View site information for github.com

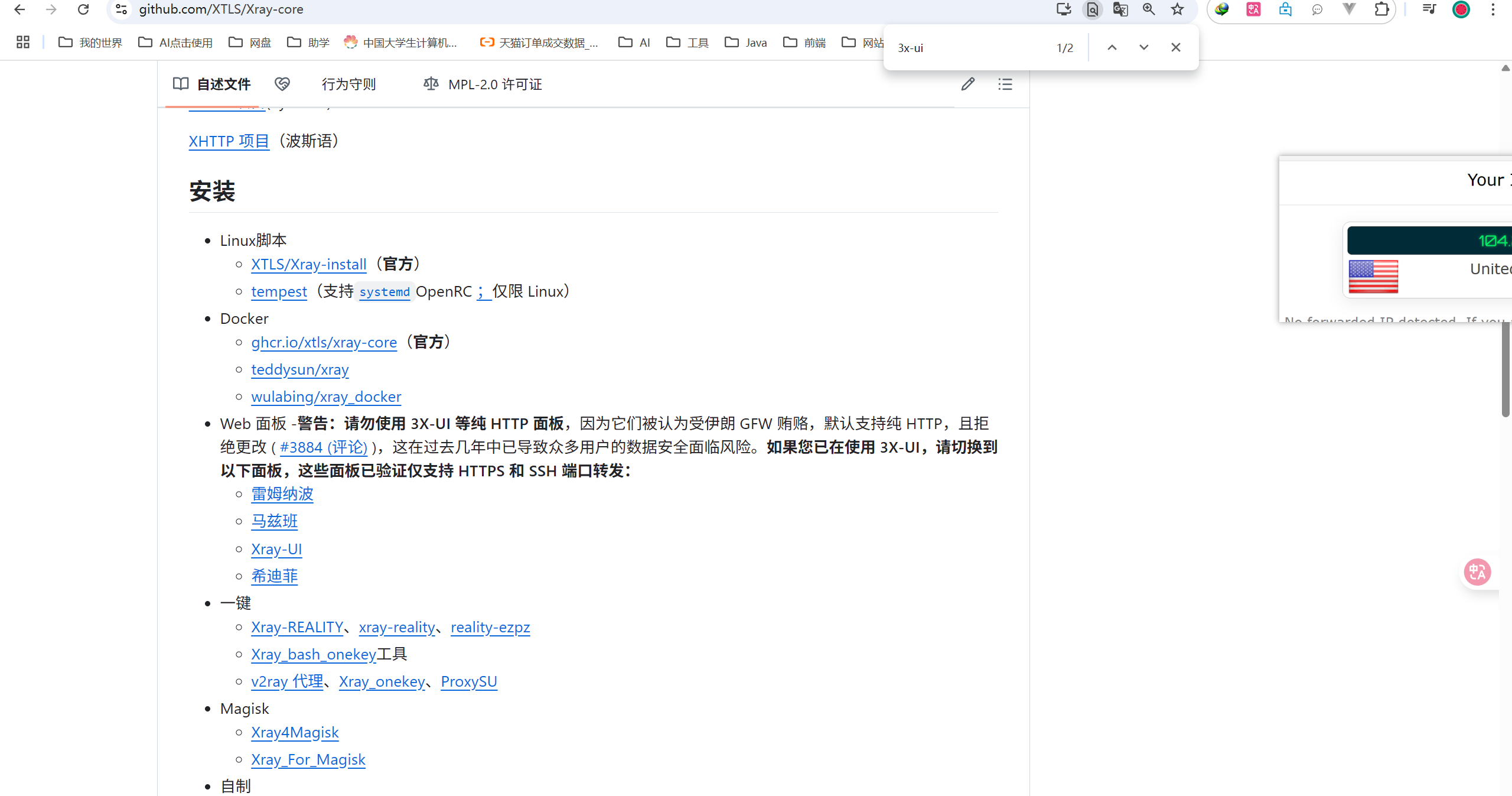point(122,9)
